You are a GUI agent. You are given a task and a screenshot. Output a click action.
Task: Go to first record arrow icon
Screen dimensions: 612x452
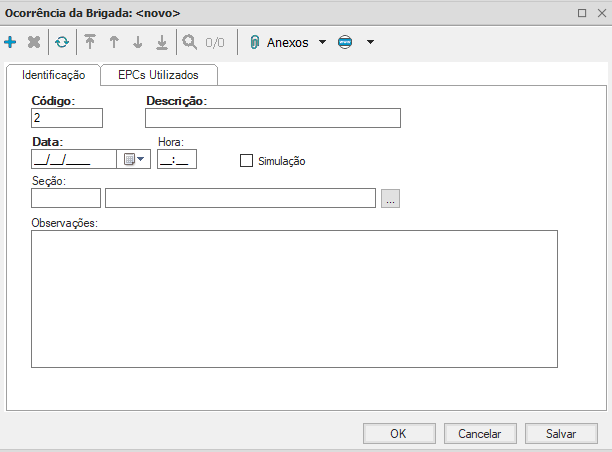tap(90, 43)
